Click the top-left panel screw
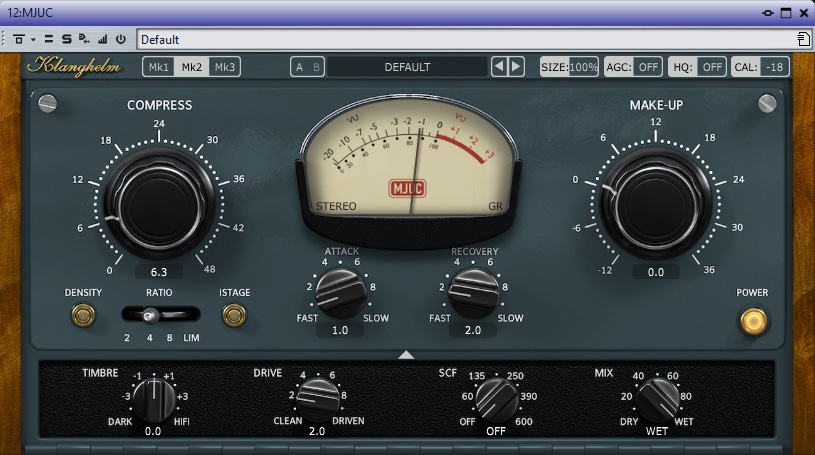The image size is (815, 455). click(47, 103)
